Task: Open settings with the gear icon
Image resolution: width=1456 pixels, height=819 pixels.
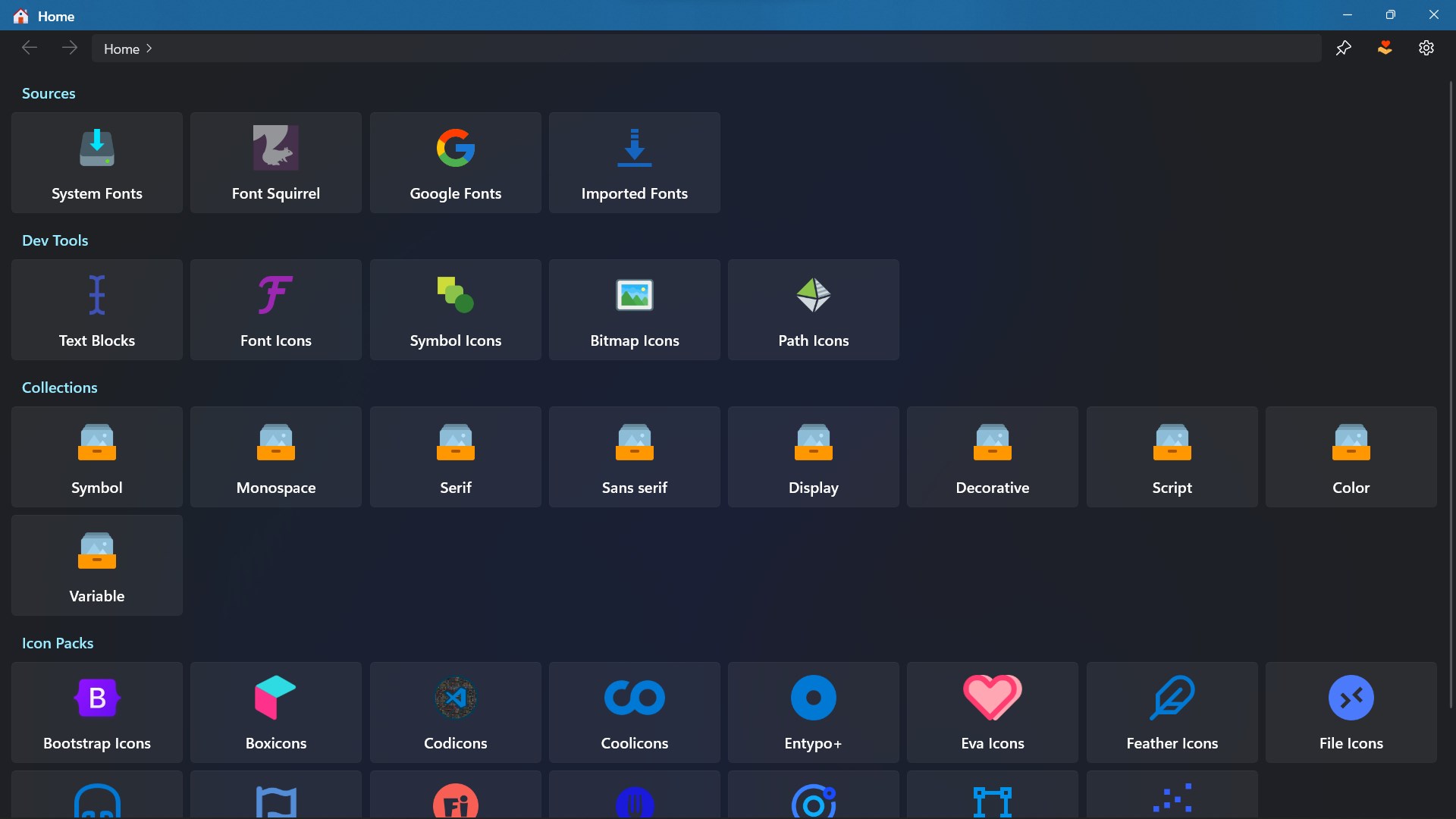Action: click(1426, 48)
